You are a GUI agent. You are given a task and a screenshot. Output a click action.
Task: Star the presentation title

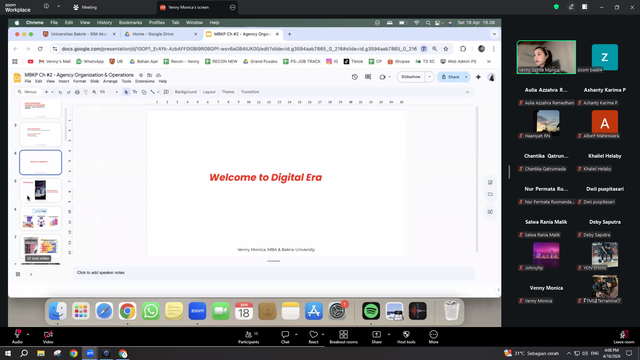click(141, 75)
